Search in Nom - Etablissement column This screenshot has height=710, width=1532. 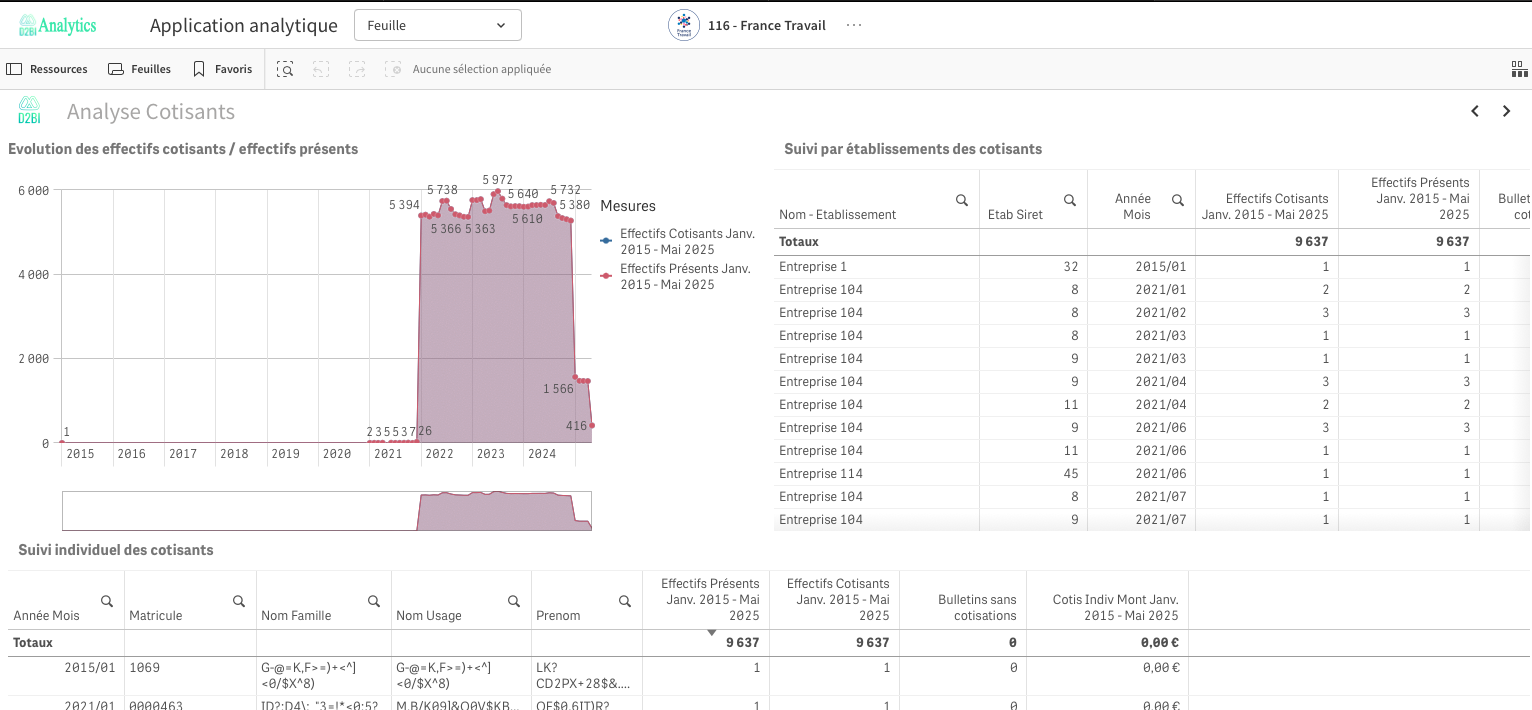pyautogui.click(x=962, y=200)
